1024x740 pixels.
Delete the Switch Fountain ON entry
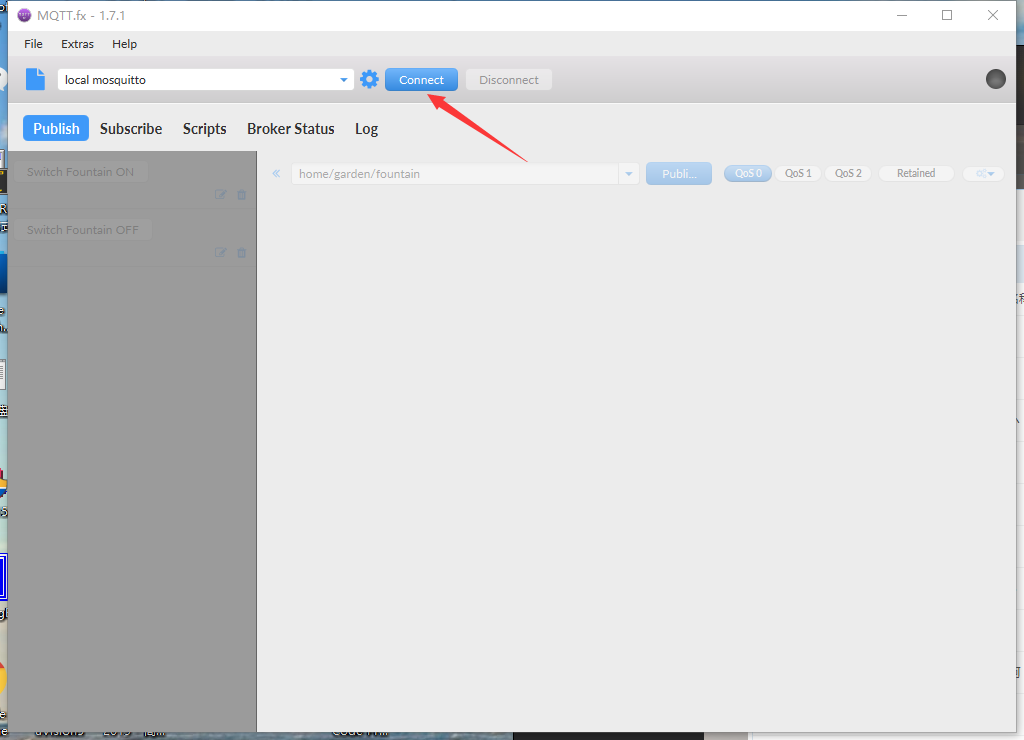point(241,195)
